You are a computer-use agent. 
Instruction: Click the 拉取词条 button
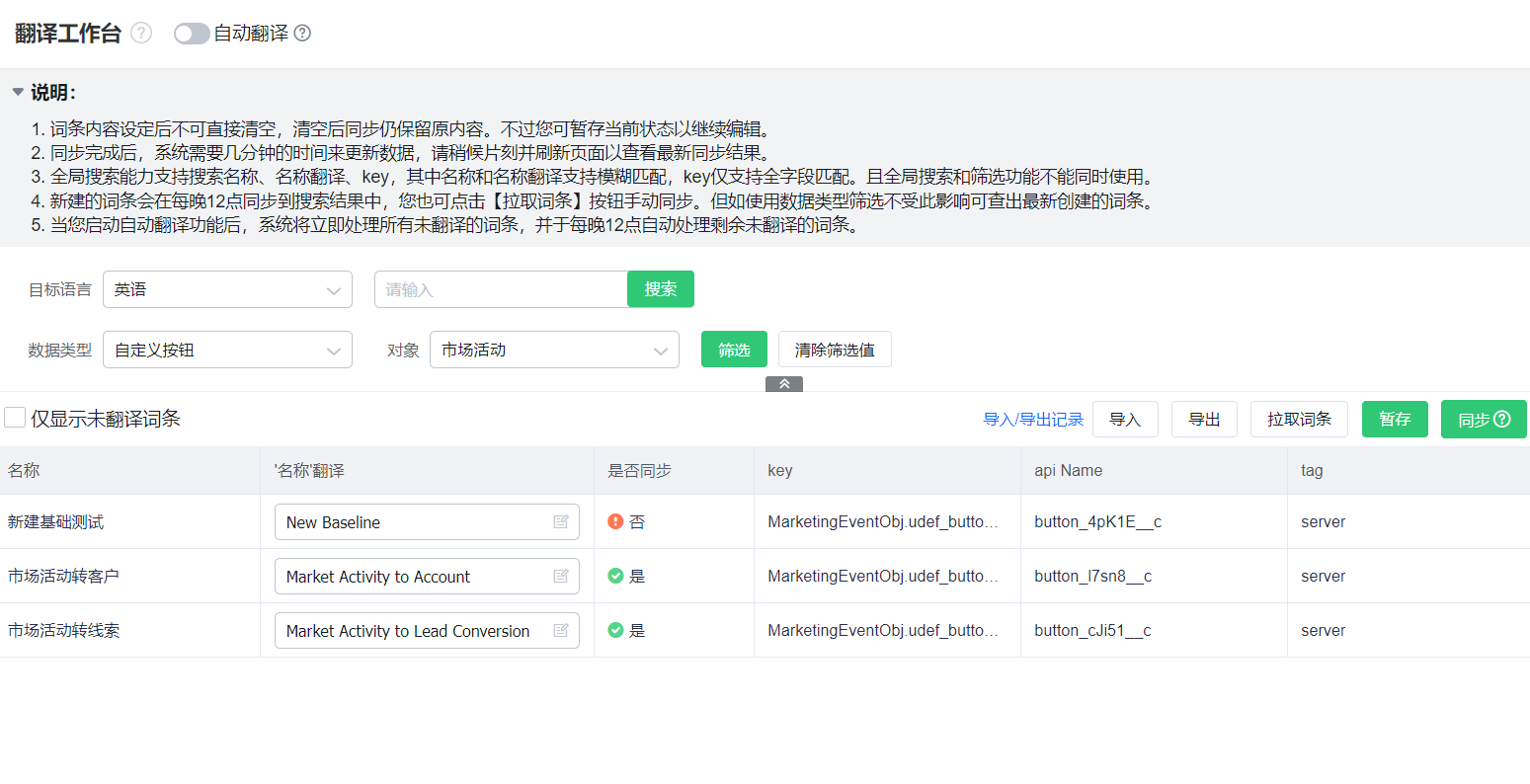click(x=1300, y=420)
